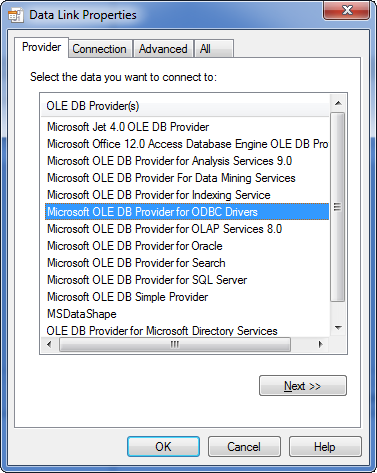Select Provider for ODBC Drivers row
This screenshot has height=473, width=377.
(187, 212)
